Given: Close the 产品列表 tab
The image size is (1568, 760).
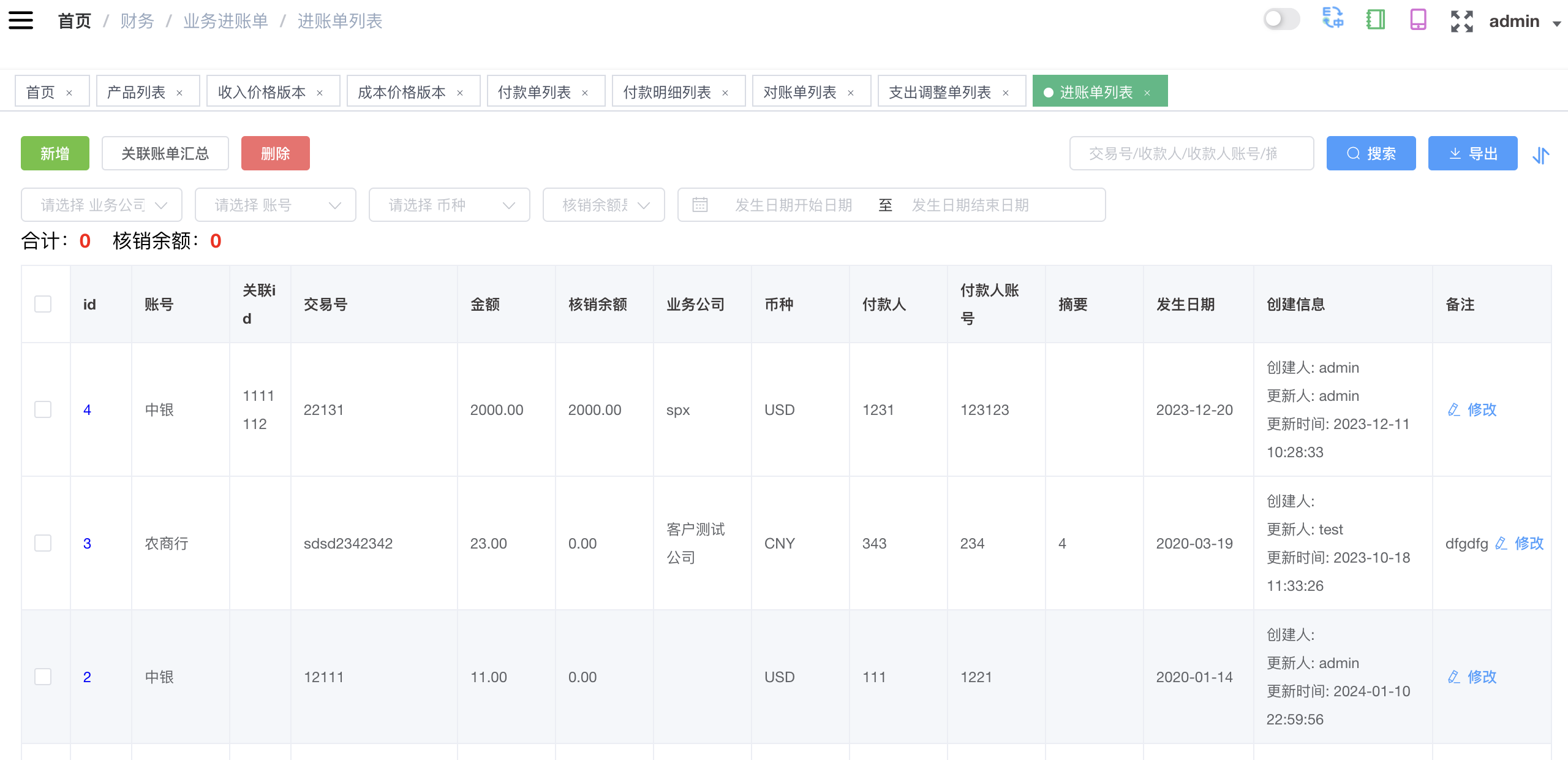Looking at the screenshot, I should (x=179, y=93).
